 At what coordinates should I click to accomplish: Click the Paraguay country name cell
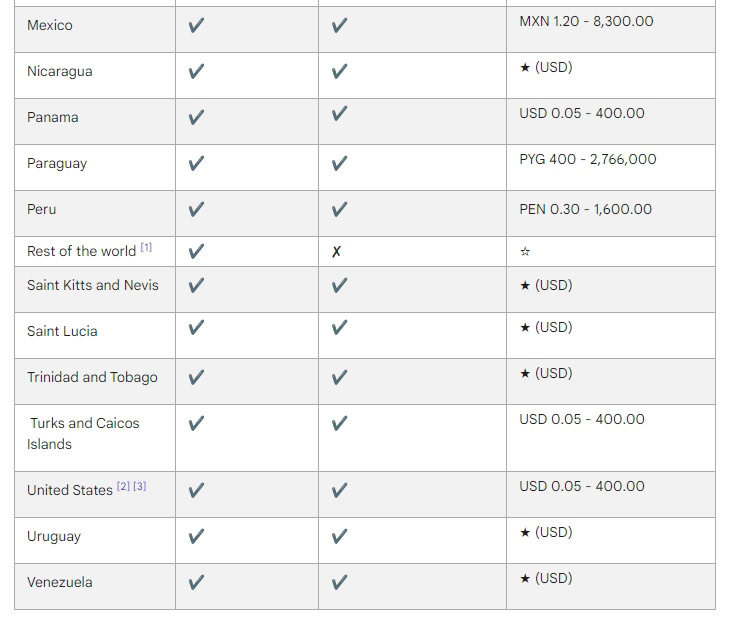pyautogui.click(x=57, y=164)
